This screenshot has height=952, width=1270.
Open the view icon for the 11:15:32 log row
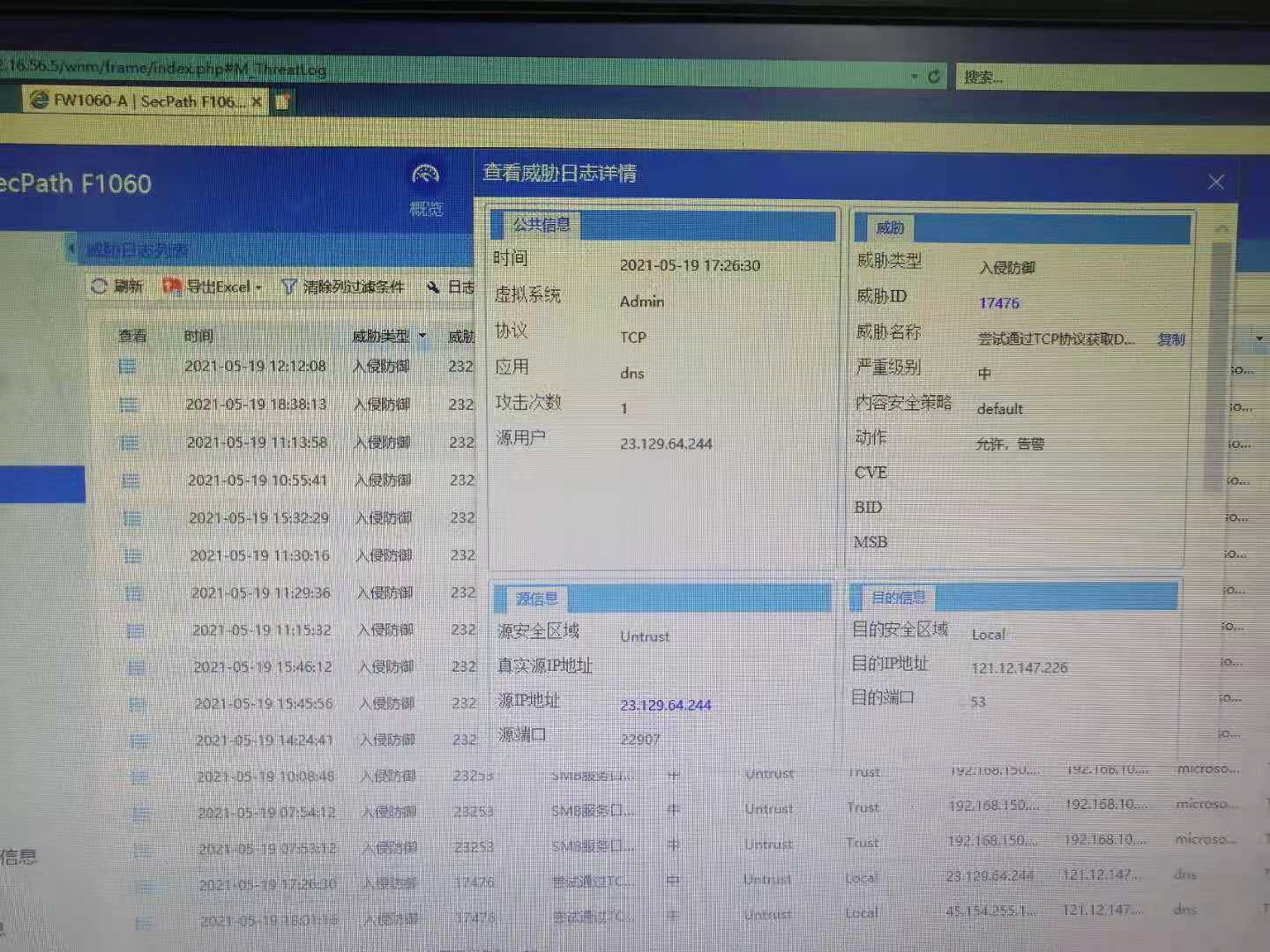pos(135,630)
